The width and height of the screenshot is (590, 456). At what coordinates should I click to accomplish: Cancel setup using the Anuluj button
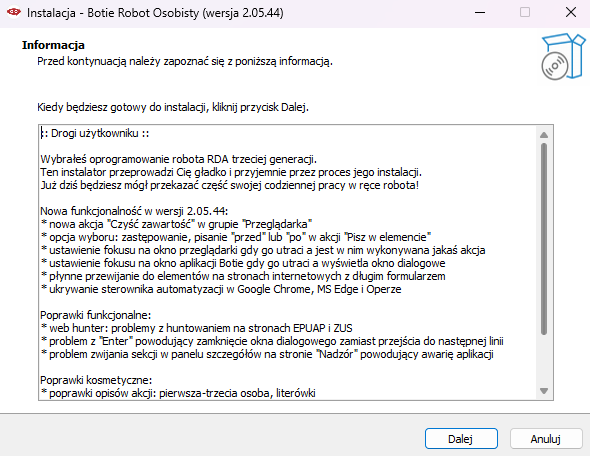546,439
